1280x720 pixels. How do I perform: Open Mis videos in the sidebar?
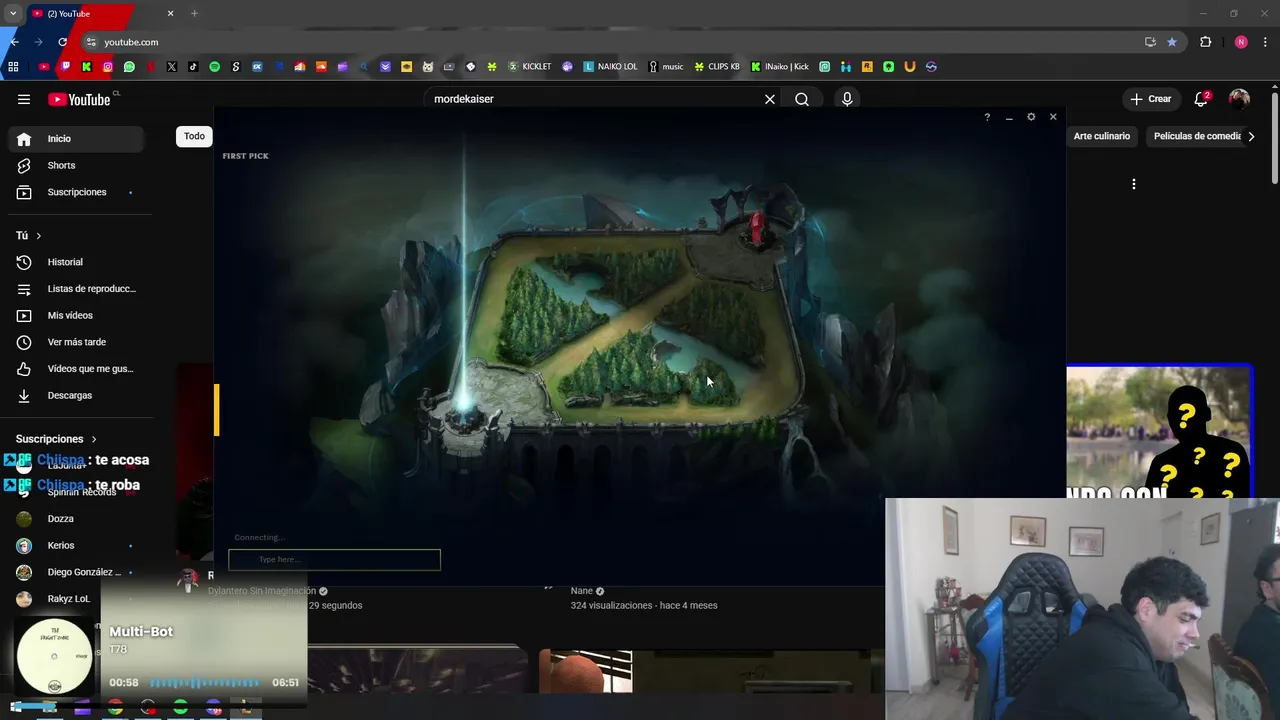coord(76,315)
